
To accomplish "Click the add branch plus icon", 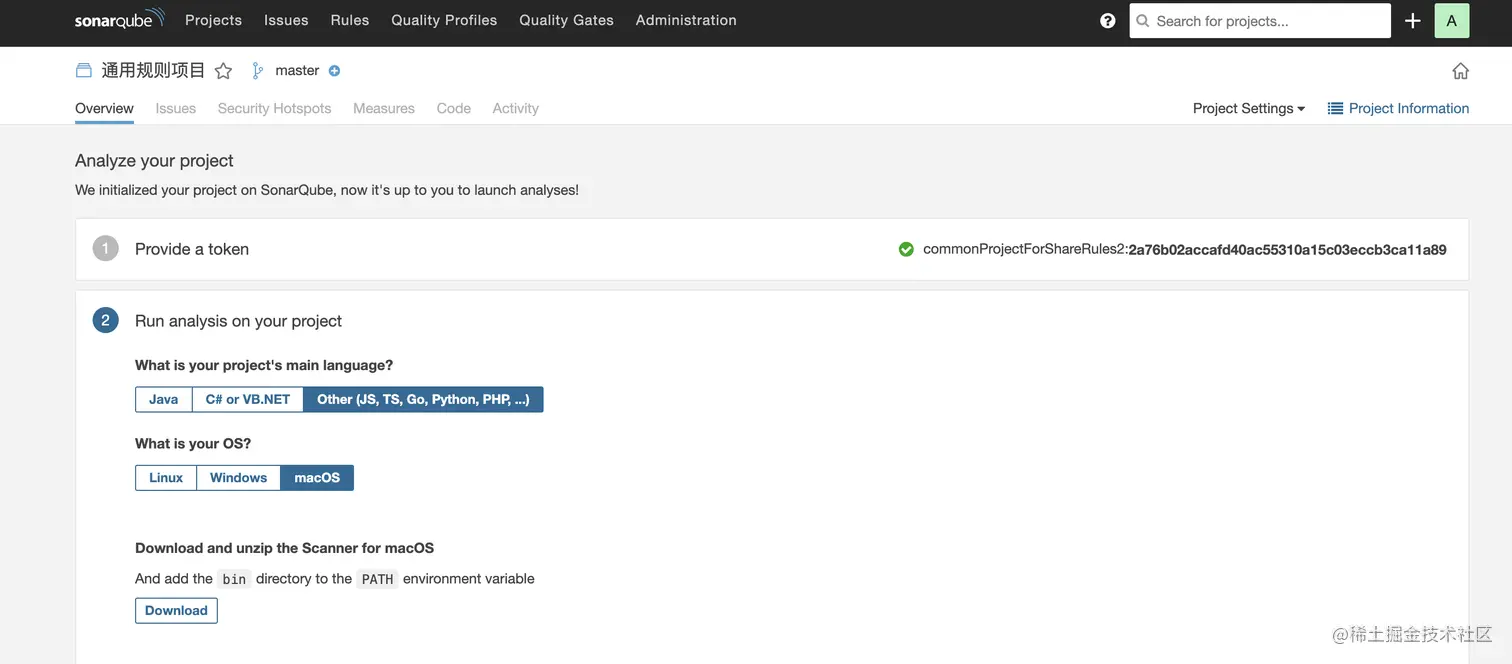I will (334, 71).
